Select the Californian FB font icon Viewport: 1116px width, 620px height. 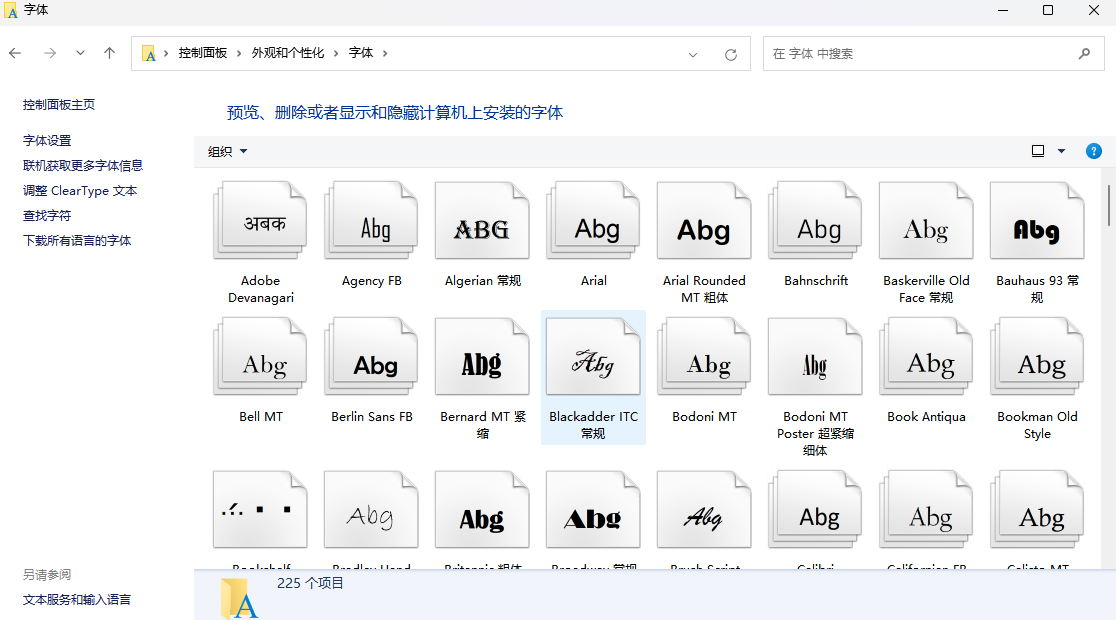[x=927, y=510]
